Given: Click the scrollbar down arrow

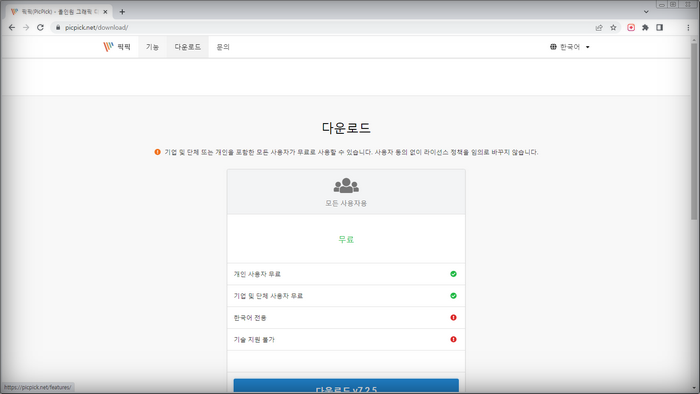Looking at the screenshot, I should [694, 388].
